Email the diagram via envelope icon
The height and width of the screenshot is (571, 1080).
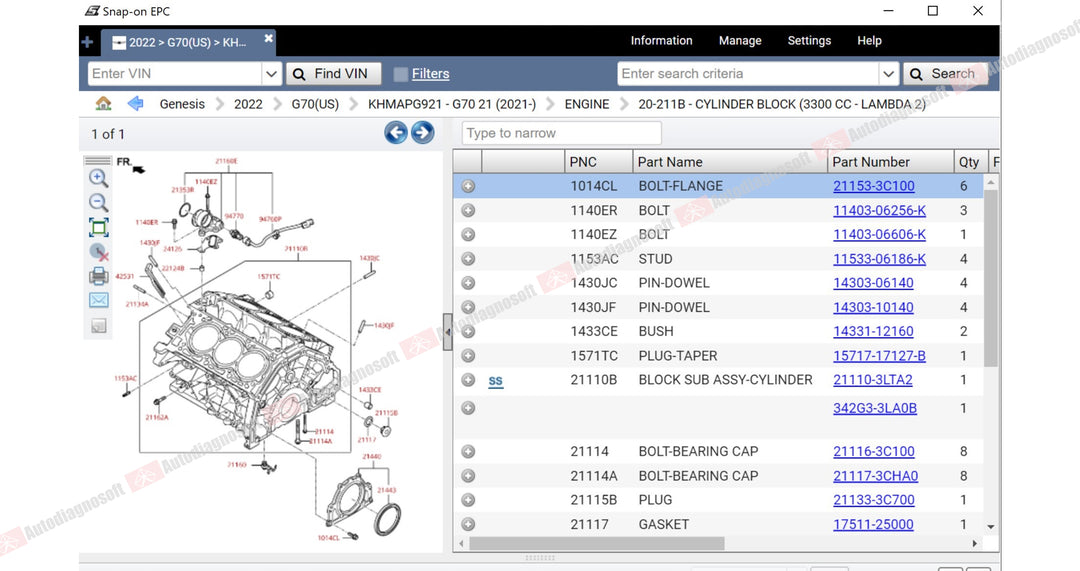(x=98, y=300)
